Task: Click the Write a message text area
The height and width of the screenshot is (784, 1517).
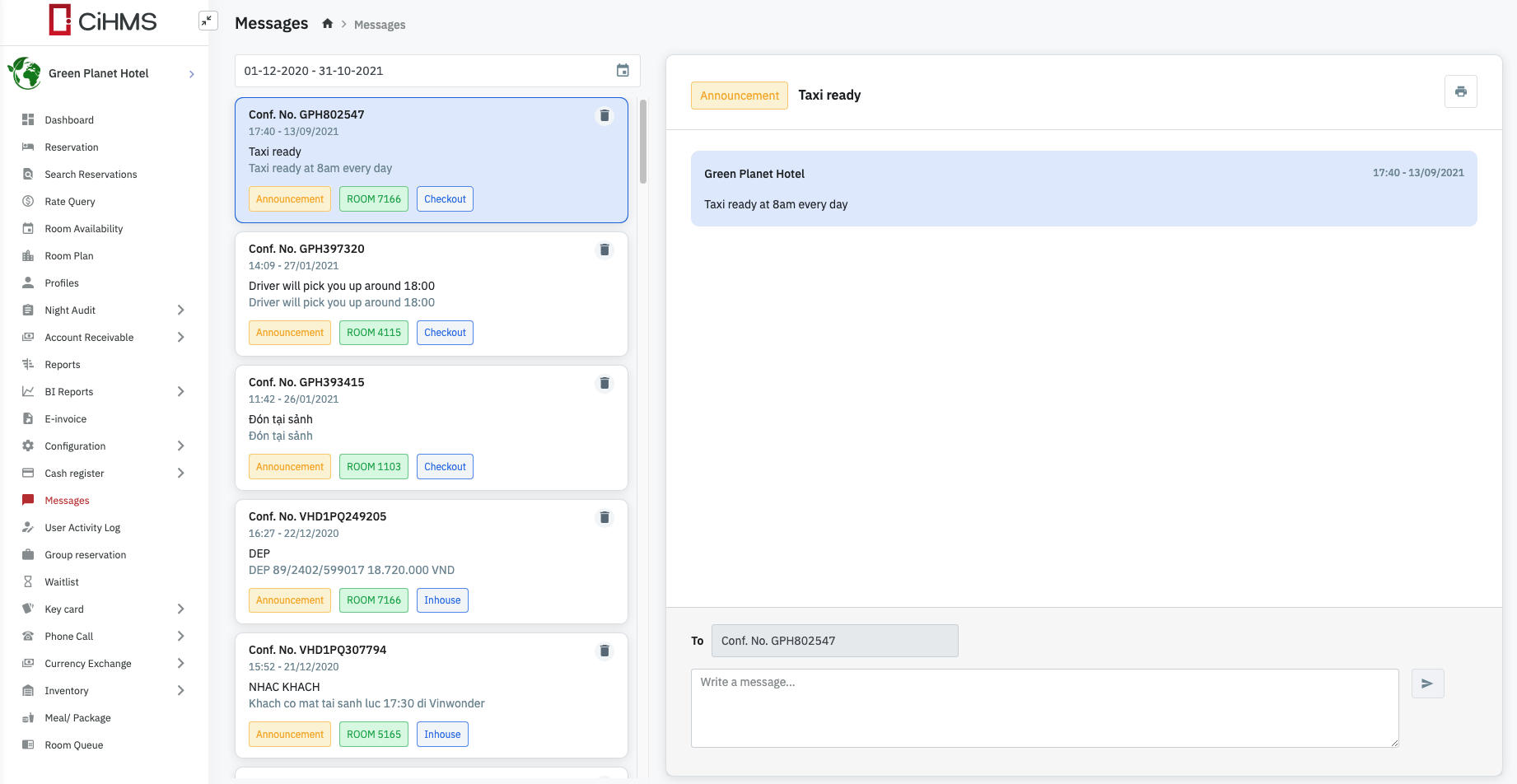Action: coord(1043,707)
